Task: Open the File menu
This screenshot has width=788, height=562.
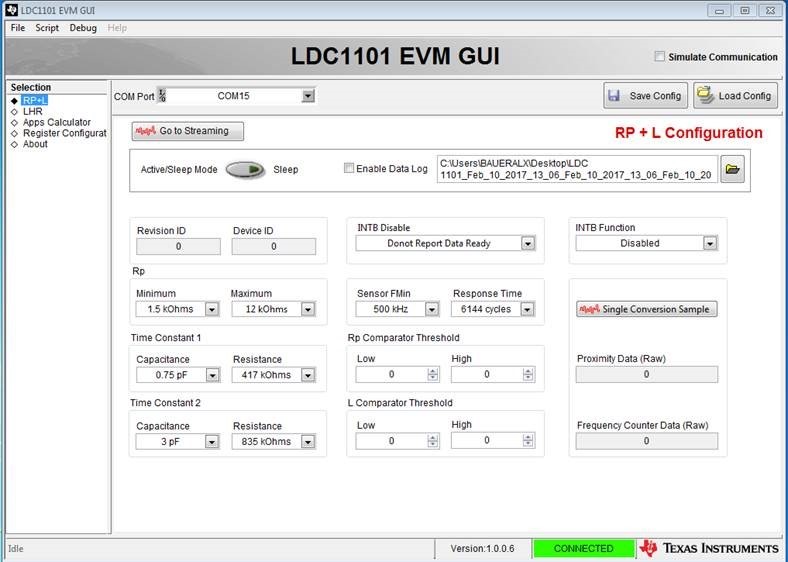Action: click(18, 28)
